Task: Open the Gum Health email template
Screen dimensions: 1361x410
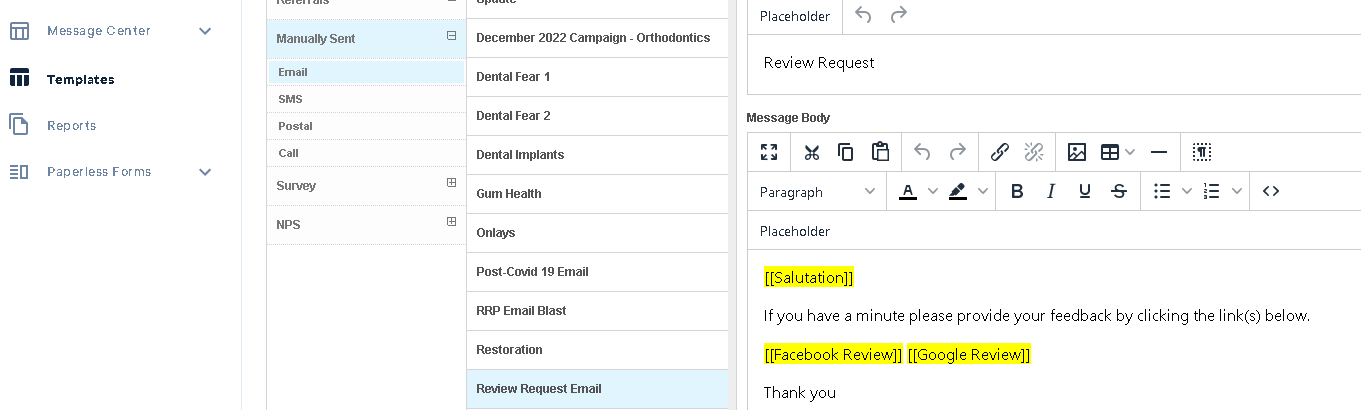Action: 509,194
